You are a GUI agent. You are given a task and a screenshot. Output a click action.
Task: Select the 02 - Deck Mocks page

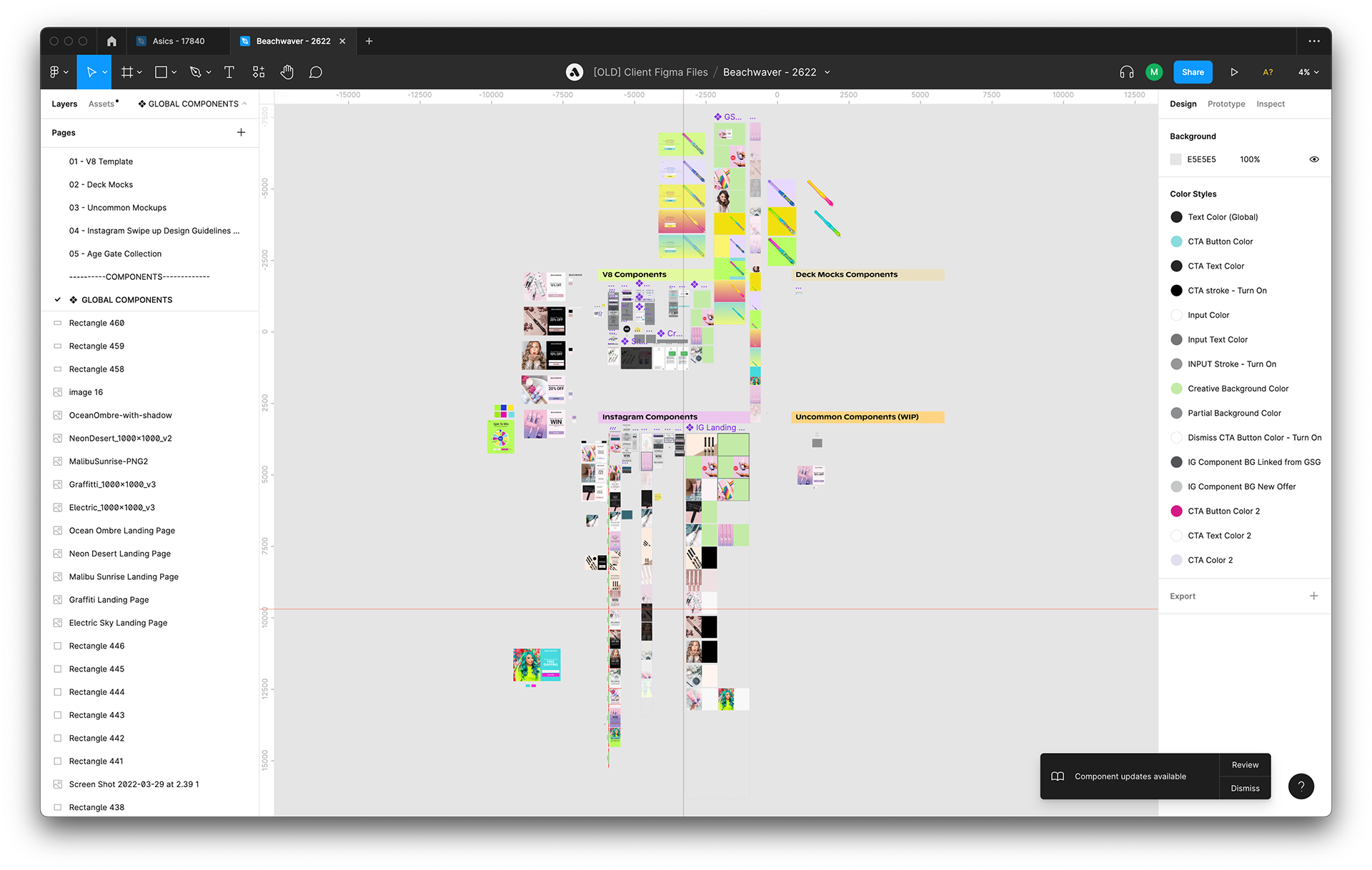101,184
